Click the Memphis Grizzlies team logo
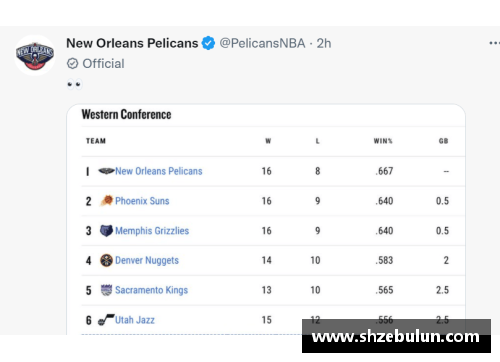Image resolution: width=500 pixels, height=362 pixels. click(x=106, y=230)
